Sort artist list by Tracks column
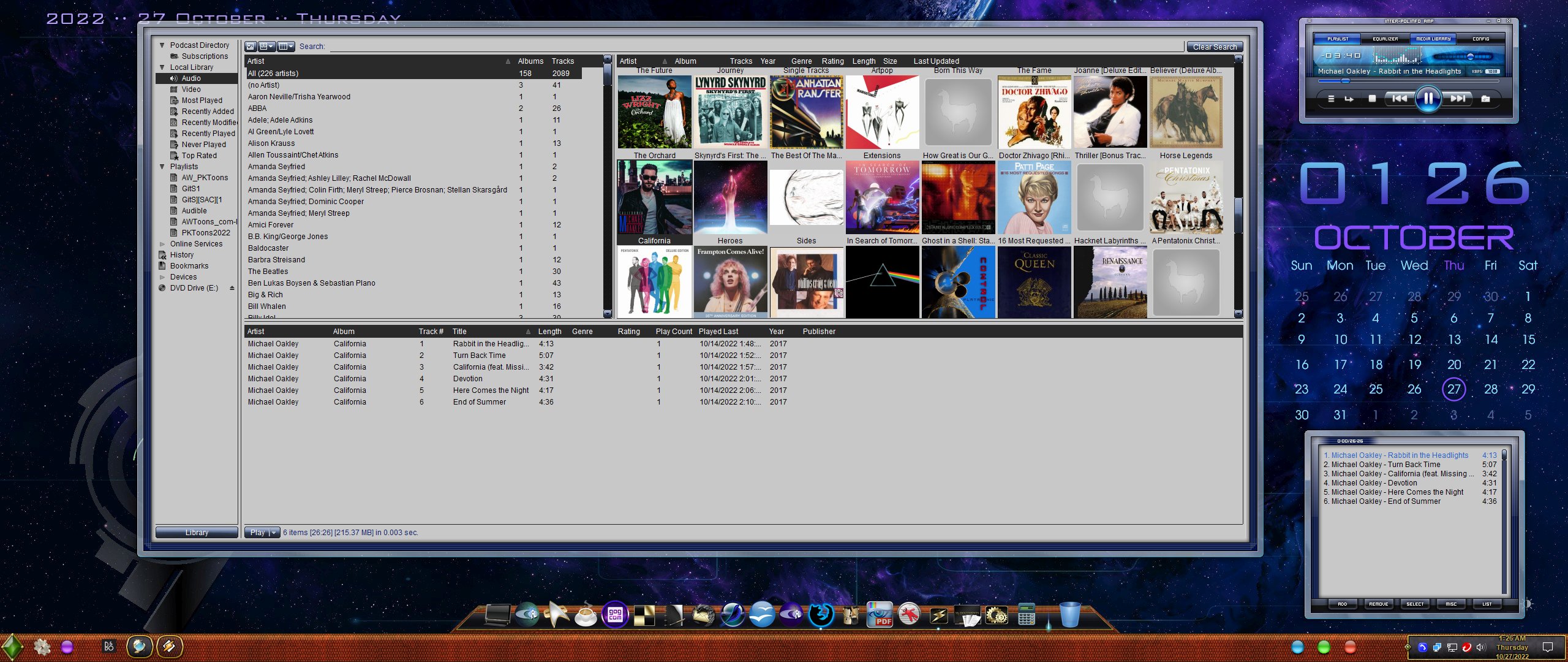The height and width of the screenshot is (662, 1568). pos(563,61)
